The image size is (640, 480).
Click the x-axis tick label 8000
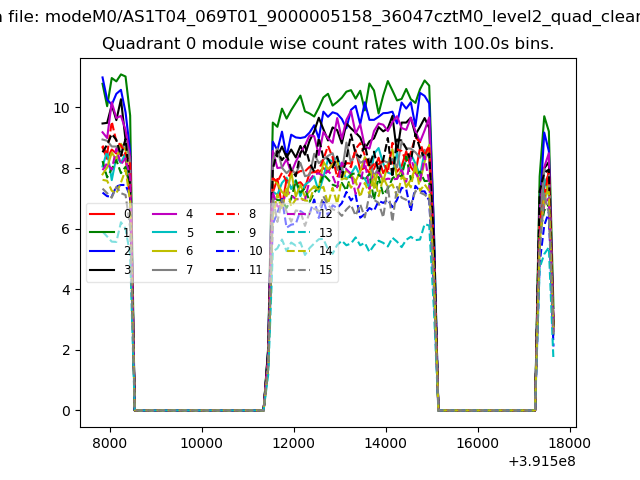pyautogui.click(x=109, y=443)
